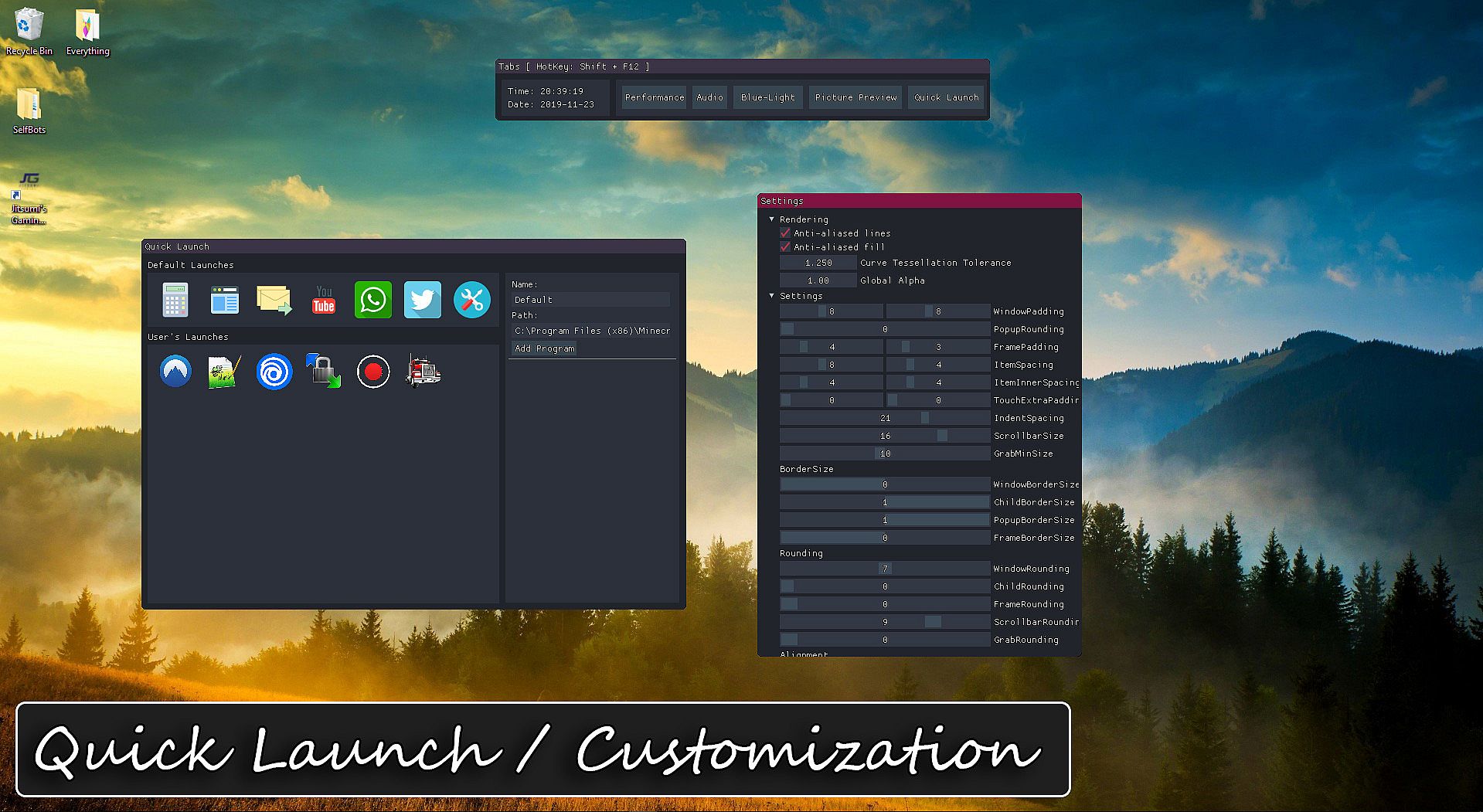Open the Blue-Light tab

click(767, 97)
